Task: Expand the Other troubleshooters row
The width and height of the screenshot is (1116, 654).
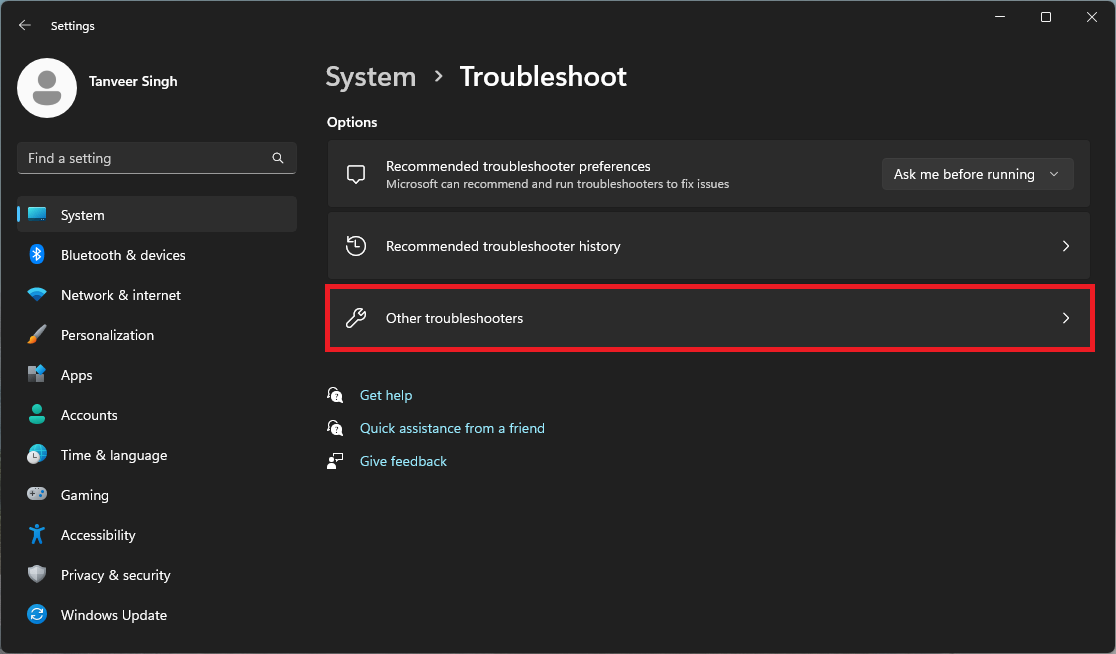Action: [1066, 318]
